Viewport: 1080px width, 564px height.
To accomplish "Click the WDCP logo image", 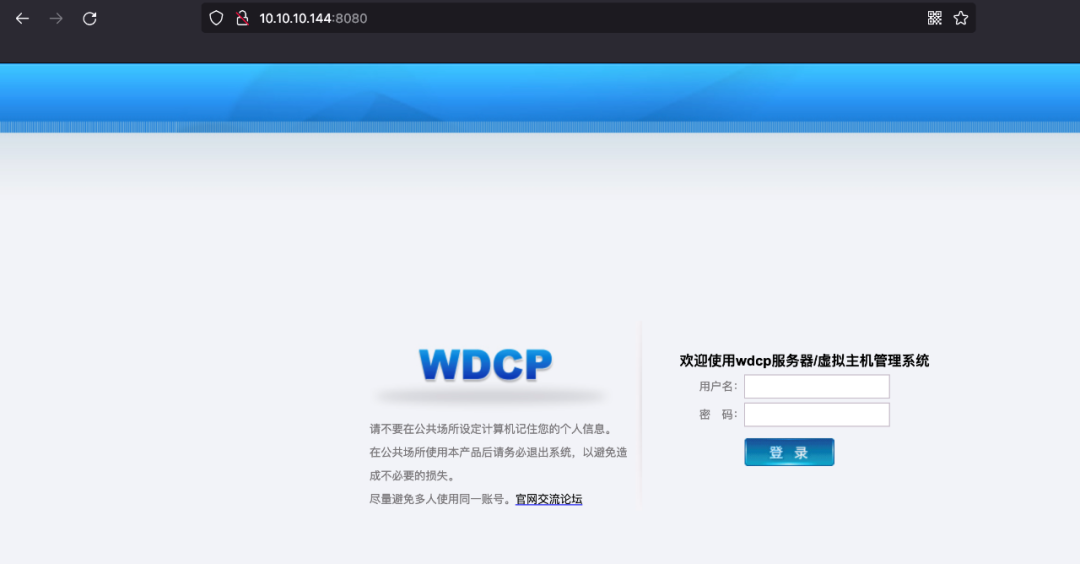I will coord(486,364).
